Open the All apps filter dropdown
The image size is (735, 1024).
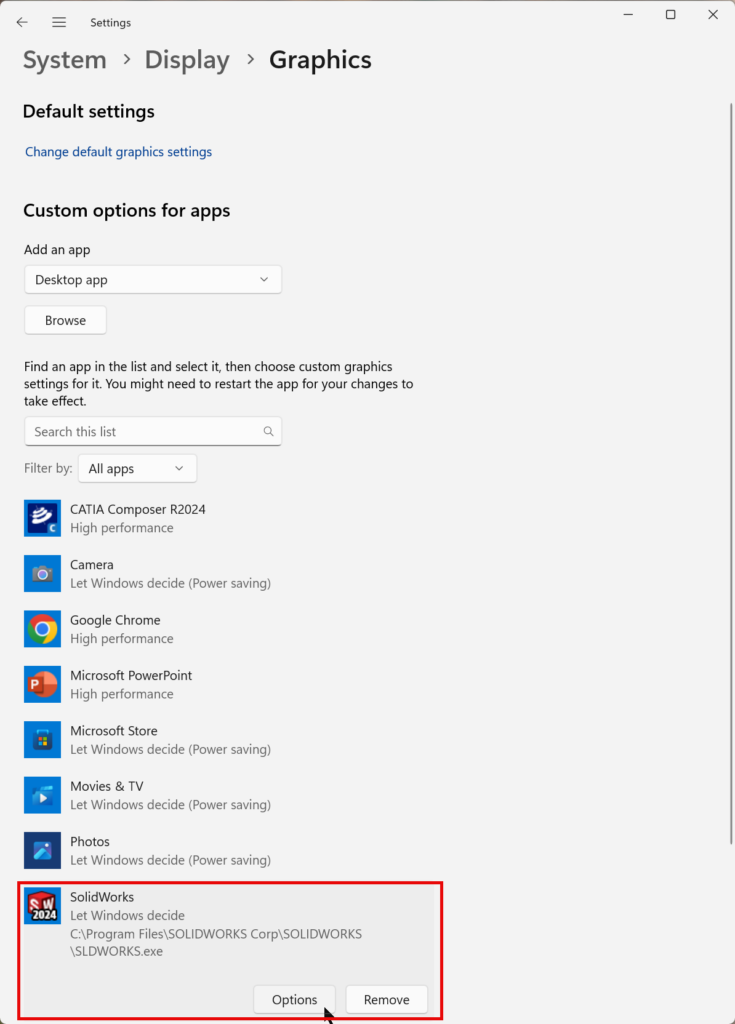pos(137,469)
